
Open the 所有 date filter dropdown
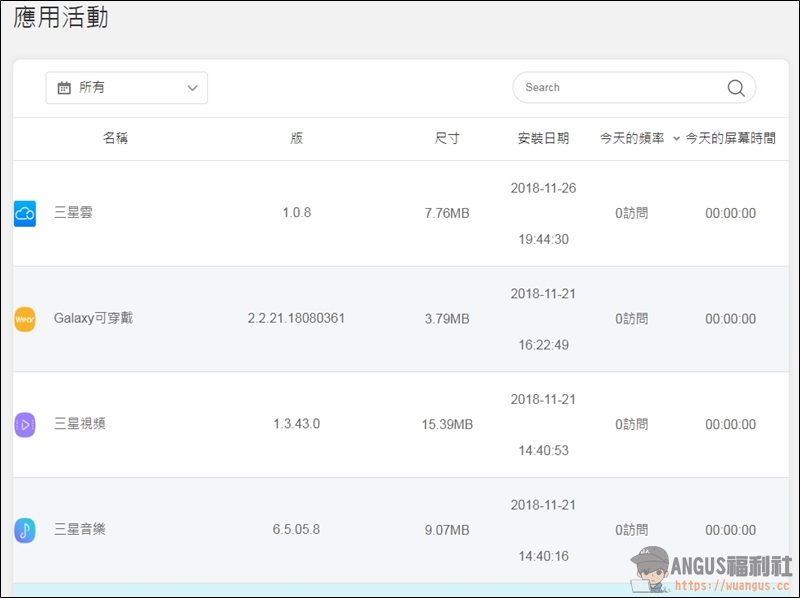[127, 88]
